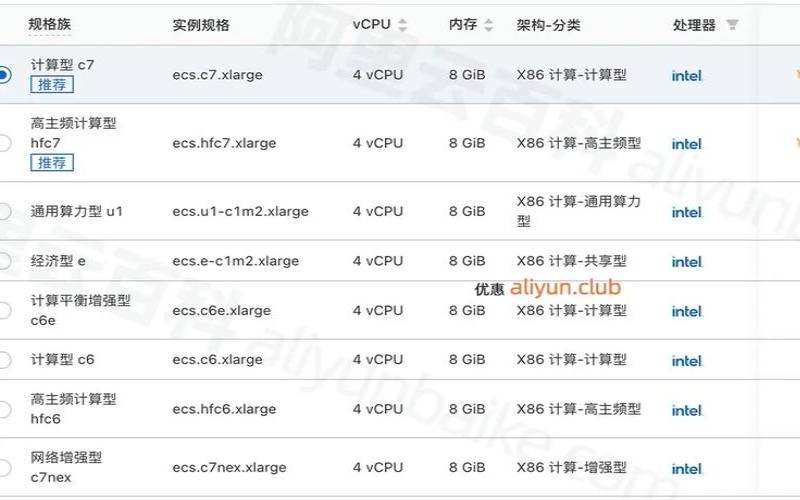Click the ecs.c7.xlarge instance name
This screenshot has width=800, height=500.
pos(217,75)
